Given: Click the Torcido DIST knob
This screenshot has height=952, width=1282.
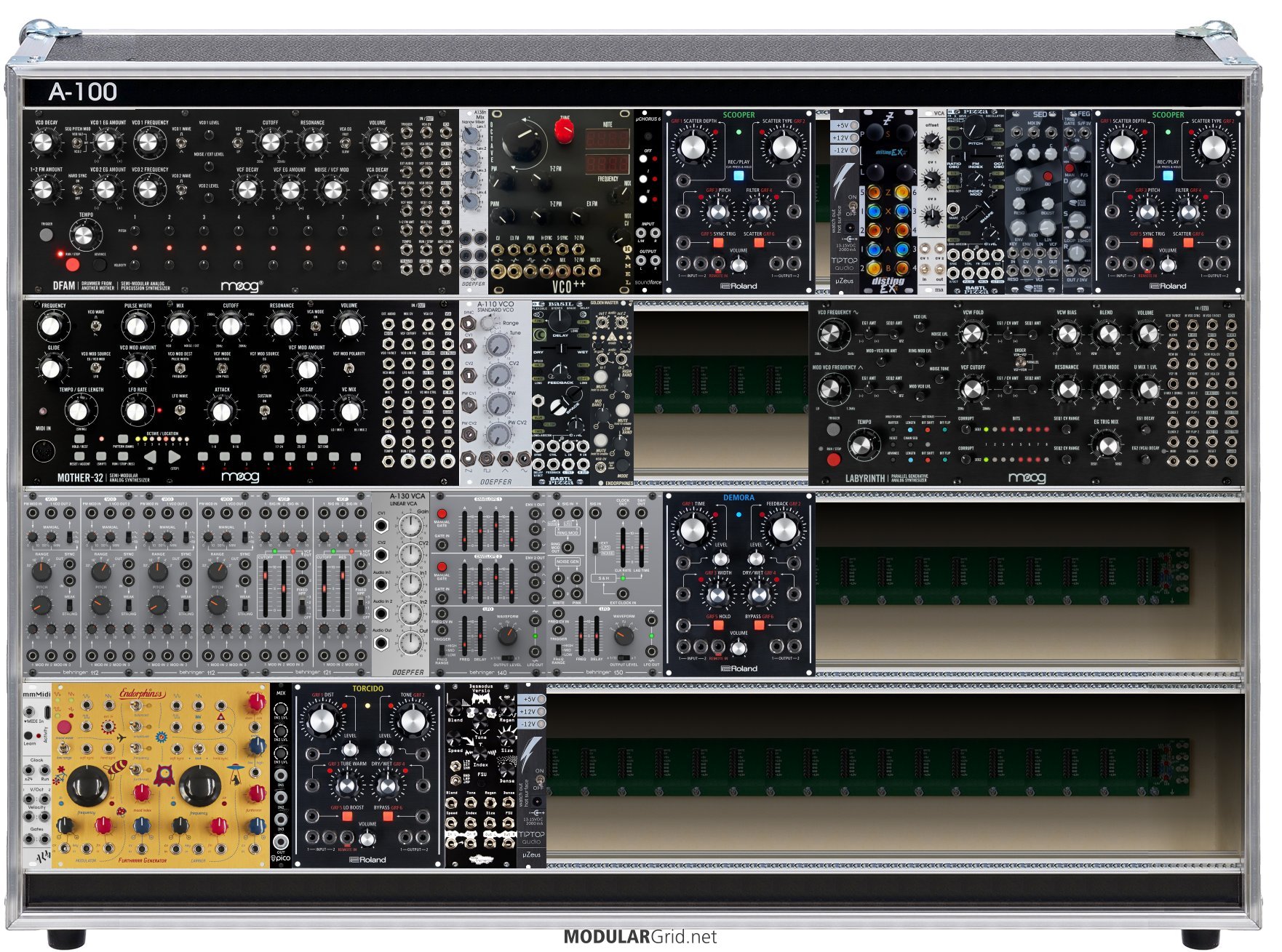Looking at the screenshot, I should (321, 721).
